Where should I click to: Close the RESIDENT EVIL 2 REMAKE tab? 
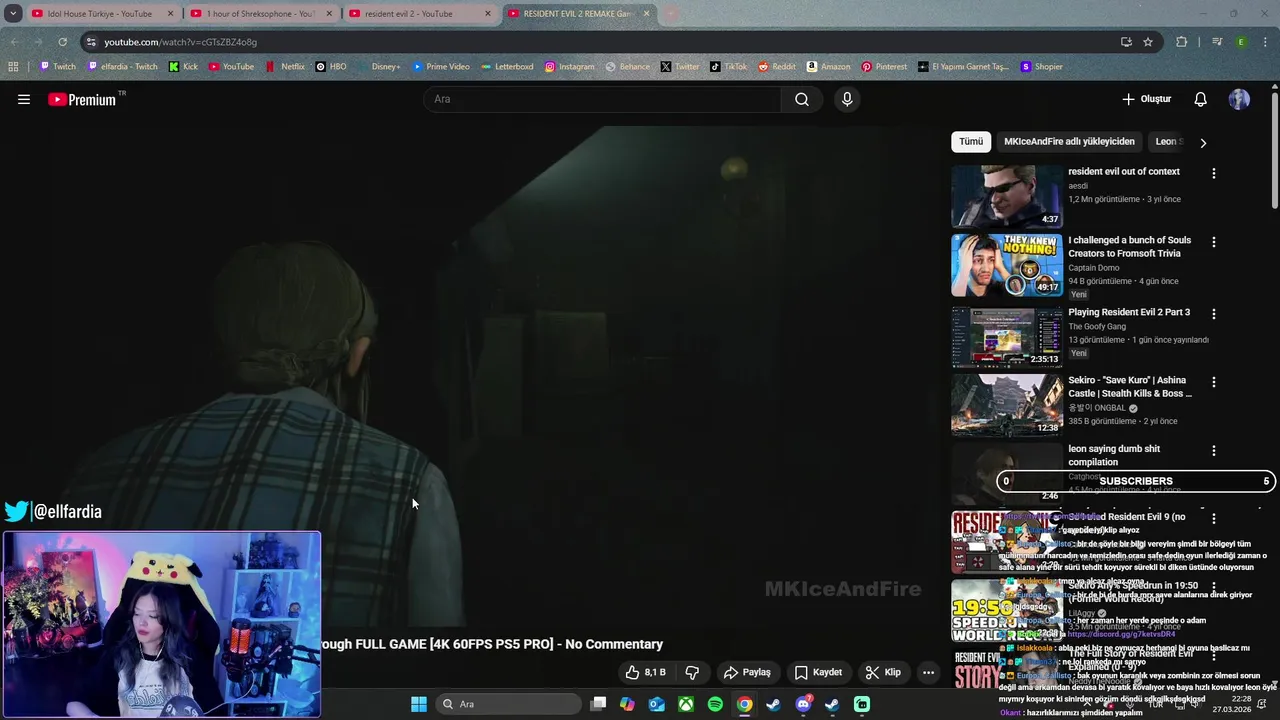pos(647,14)
